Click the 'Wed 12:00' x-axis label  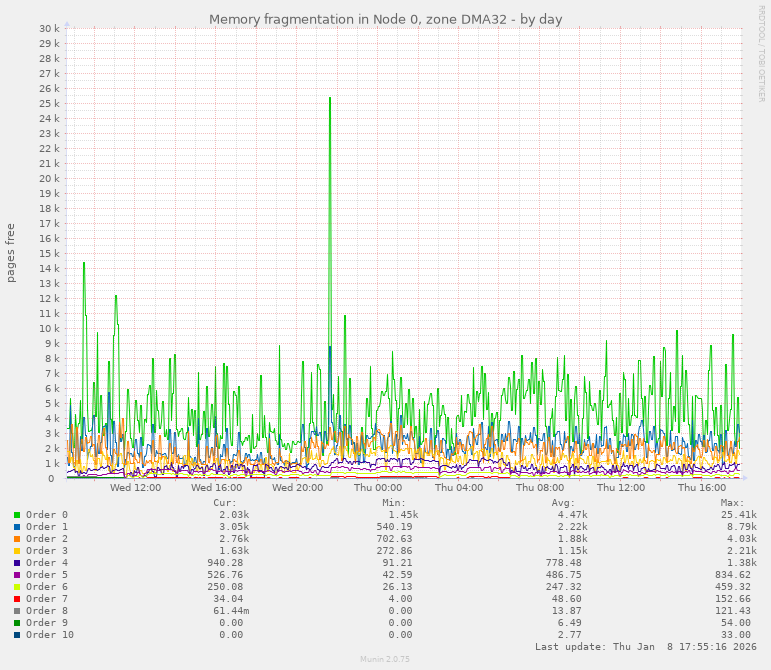point(135,488)
